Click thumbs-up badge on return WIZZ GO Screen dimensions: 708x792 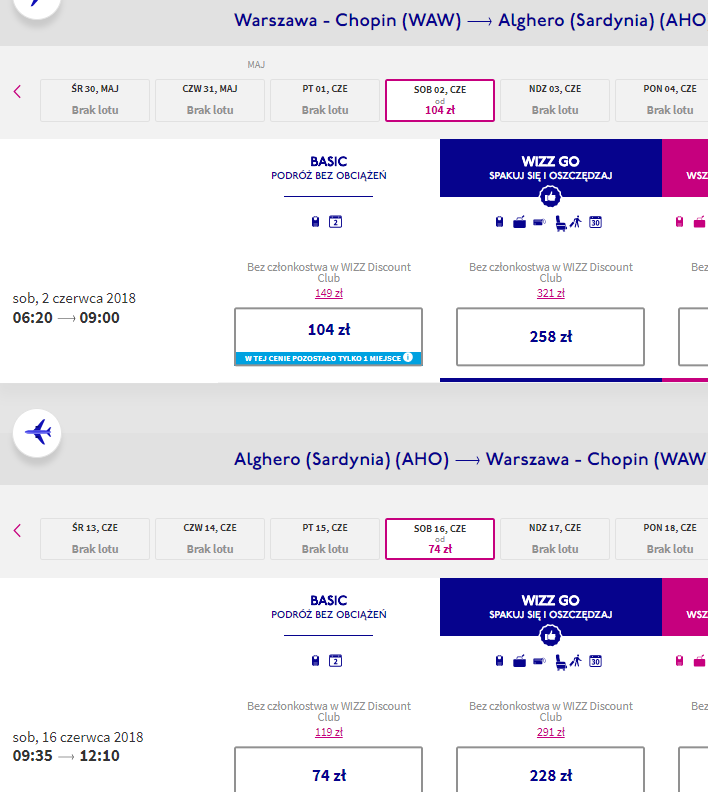(x=550, y=635)
